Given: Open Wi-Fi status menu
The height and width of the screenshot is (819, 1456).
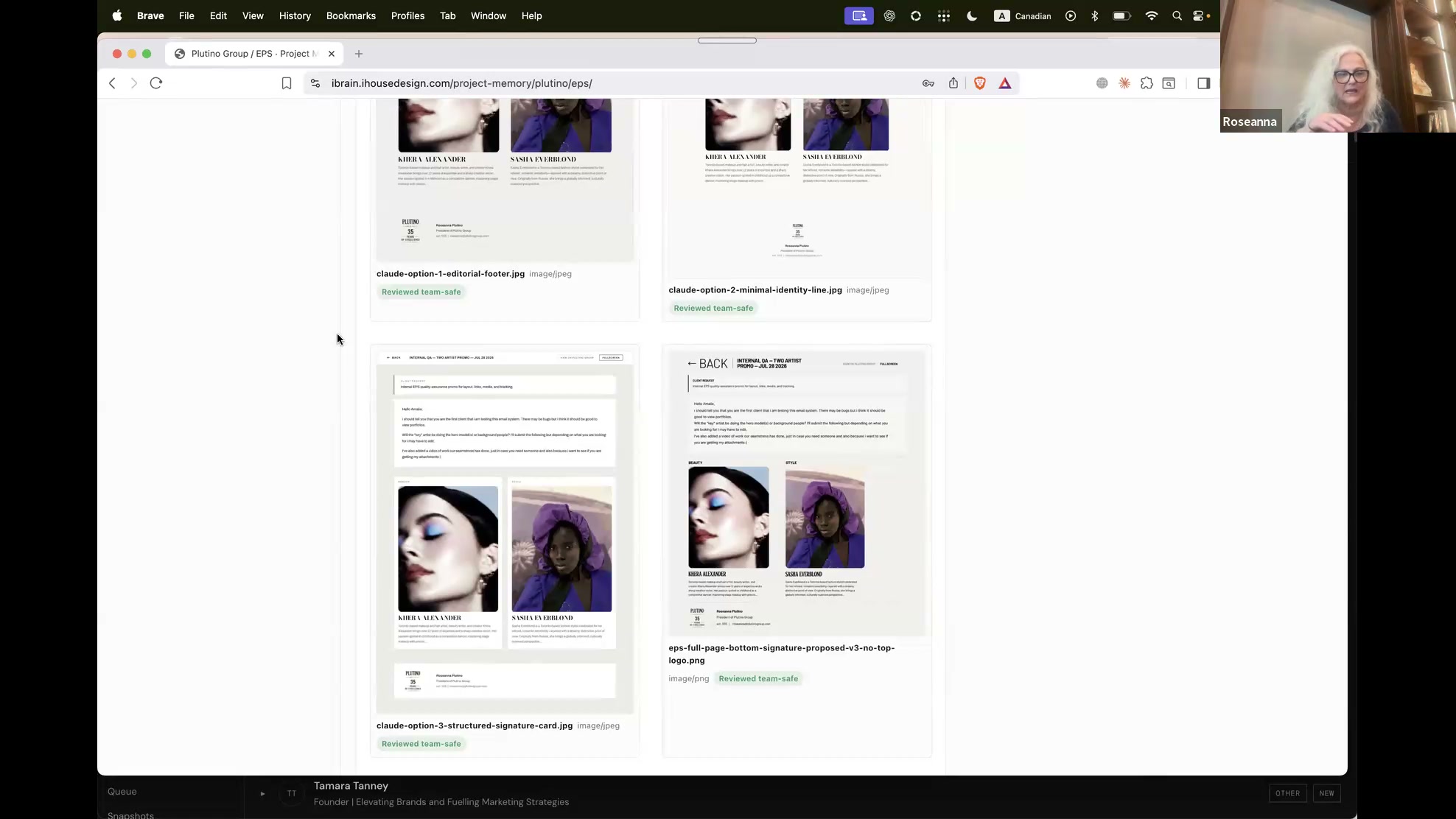Looking at the screenshot, I should point(1151,15).
